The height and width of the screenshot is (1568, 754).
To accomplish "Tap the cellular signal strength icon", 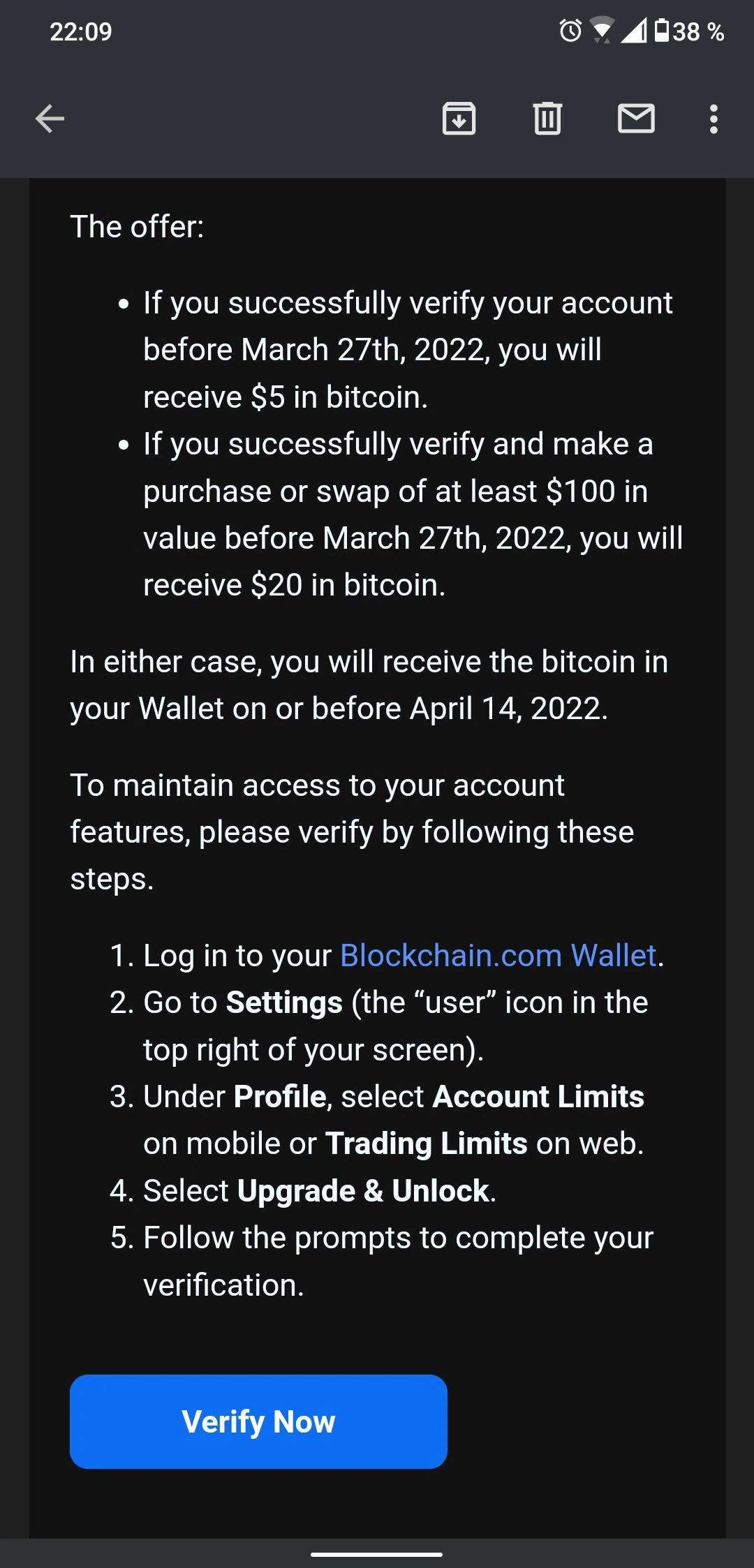I will pos(633,31).
